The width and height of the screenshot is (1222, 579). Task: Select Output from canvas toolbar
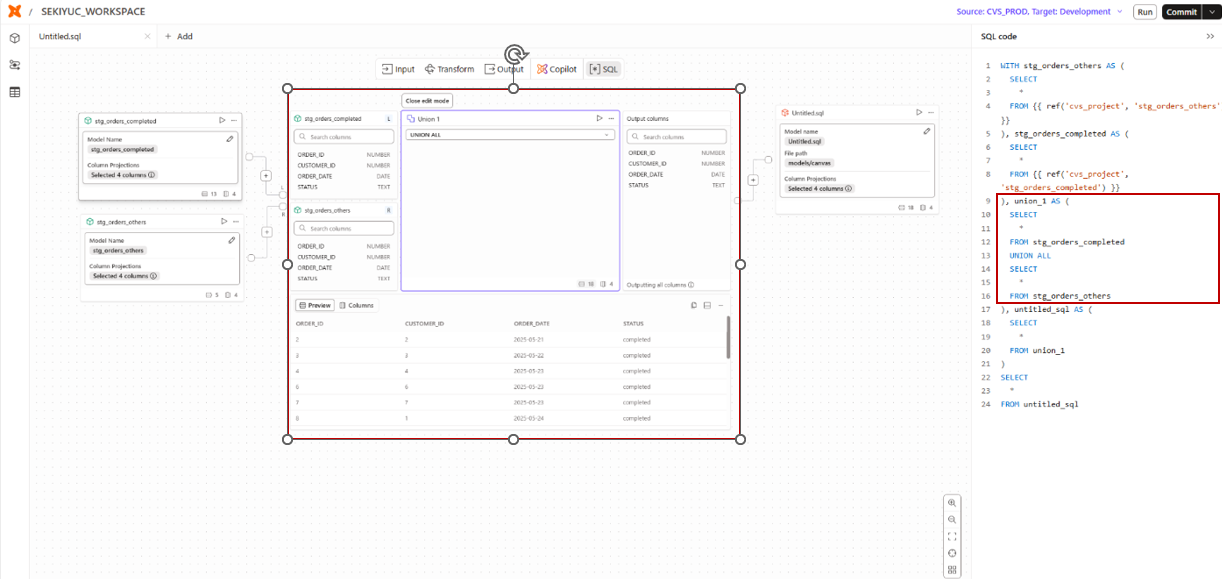(x=504, y=69)
